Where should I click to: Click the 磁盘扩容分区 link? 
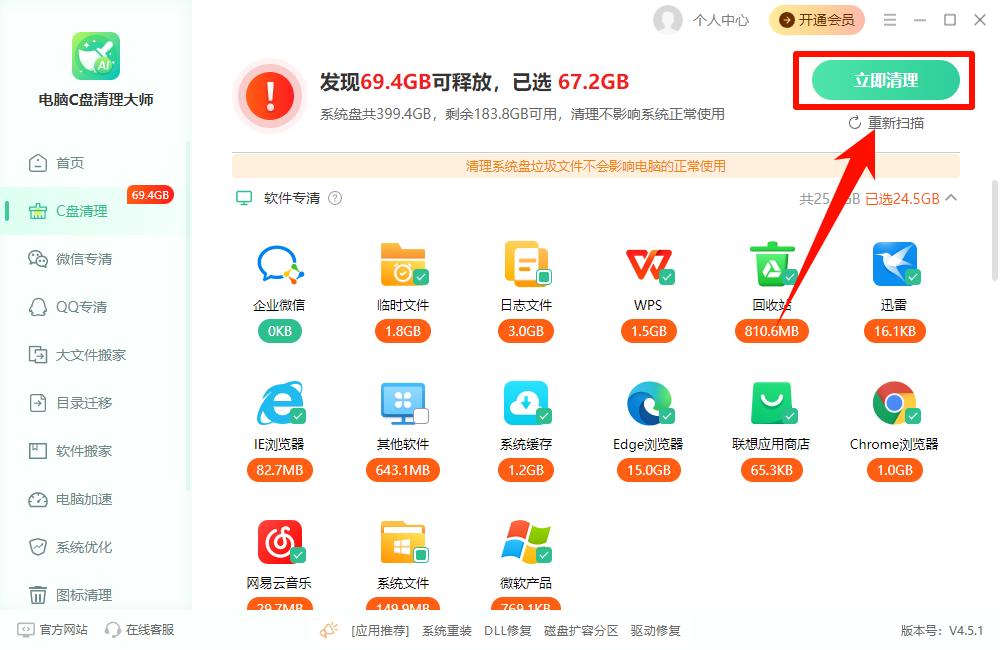click(x=581, y=631)
